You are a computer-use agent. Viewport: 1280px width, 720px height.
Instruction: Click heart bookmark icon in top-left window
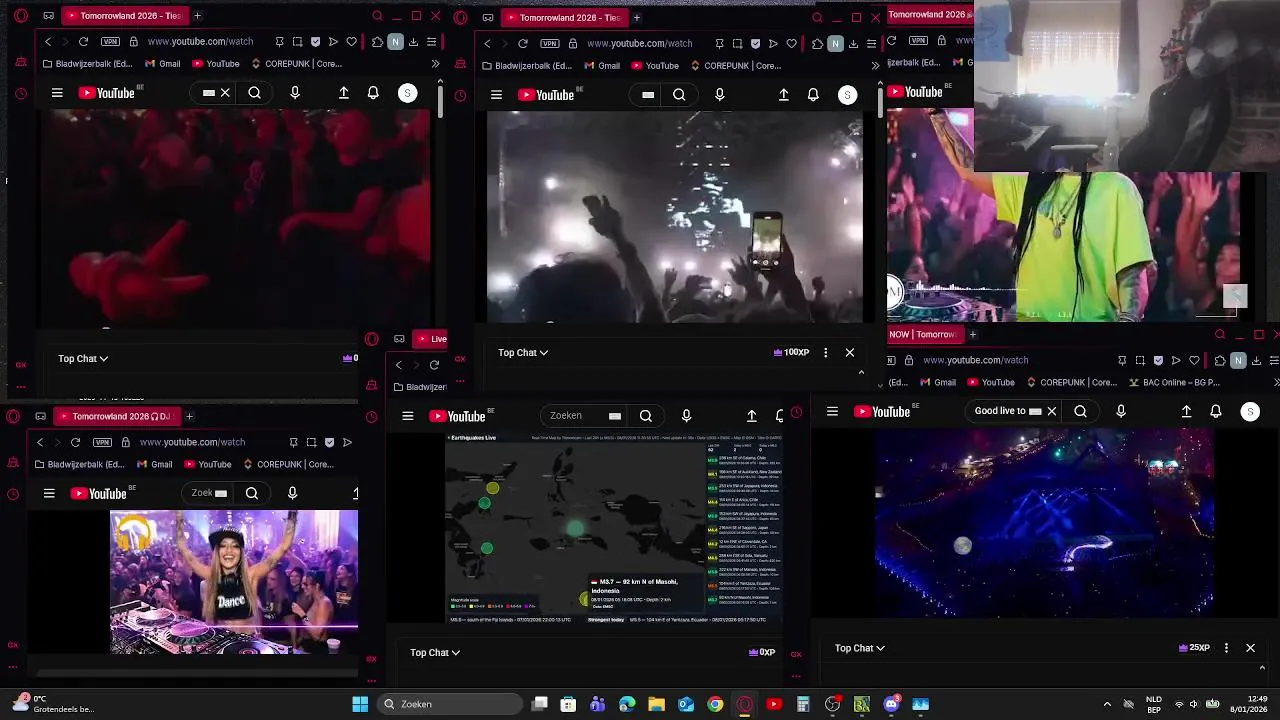coord(351,42)
